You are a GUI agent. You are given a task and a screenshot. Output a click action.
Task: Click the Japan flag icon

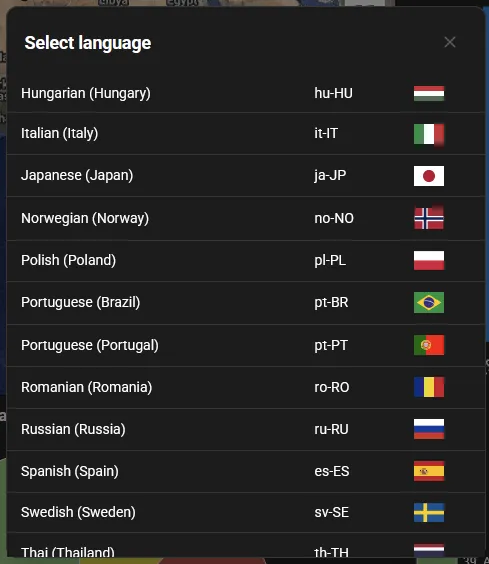click(x=429, y=176)
